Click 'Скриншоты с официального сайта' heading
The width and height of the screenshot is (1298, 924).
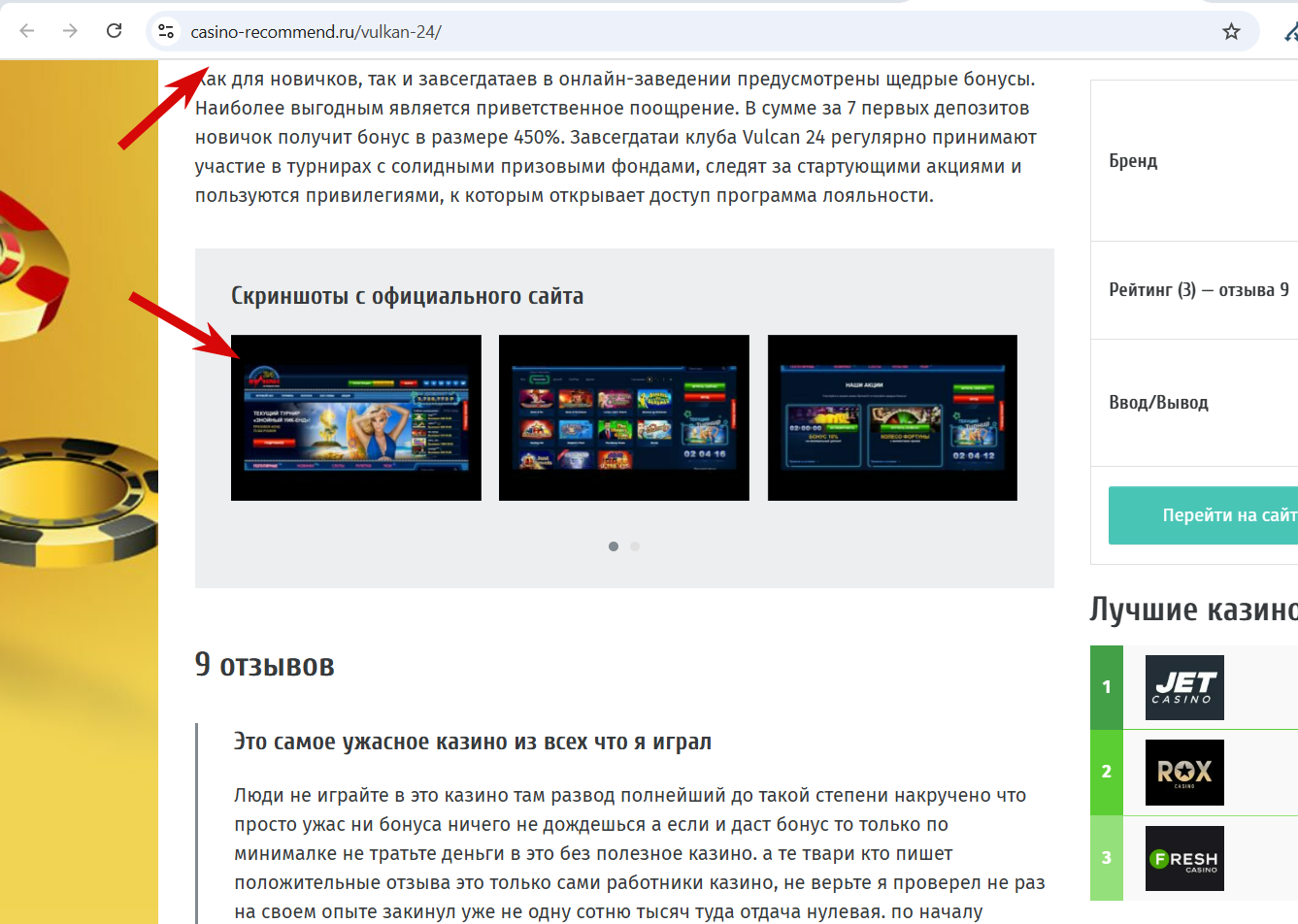[x=408, y=296]
